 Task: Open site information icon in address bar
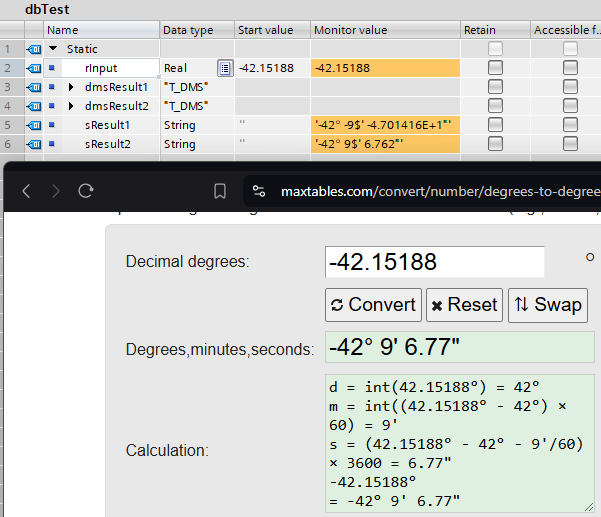click(259, 191)
